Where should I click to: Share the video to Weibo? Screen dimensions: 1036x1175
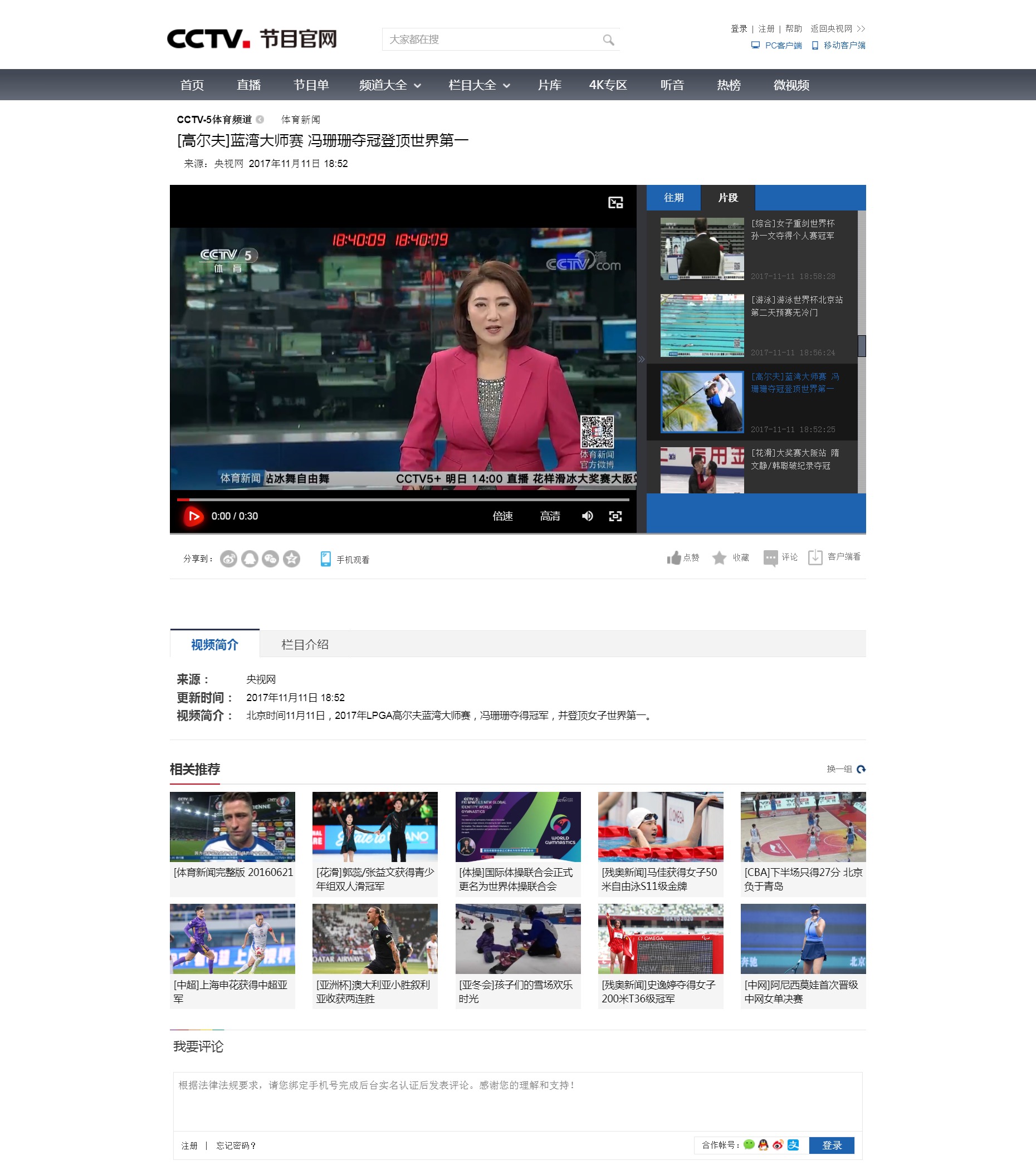pyautogui.click(x=228, y=559)
